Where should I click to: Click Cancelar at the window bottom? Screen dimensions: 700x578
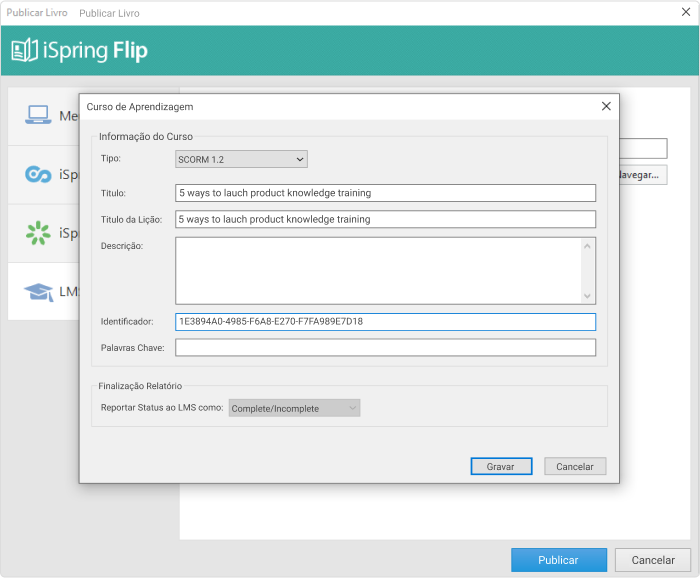tap(652, 560)
